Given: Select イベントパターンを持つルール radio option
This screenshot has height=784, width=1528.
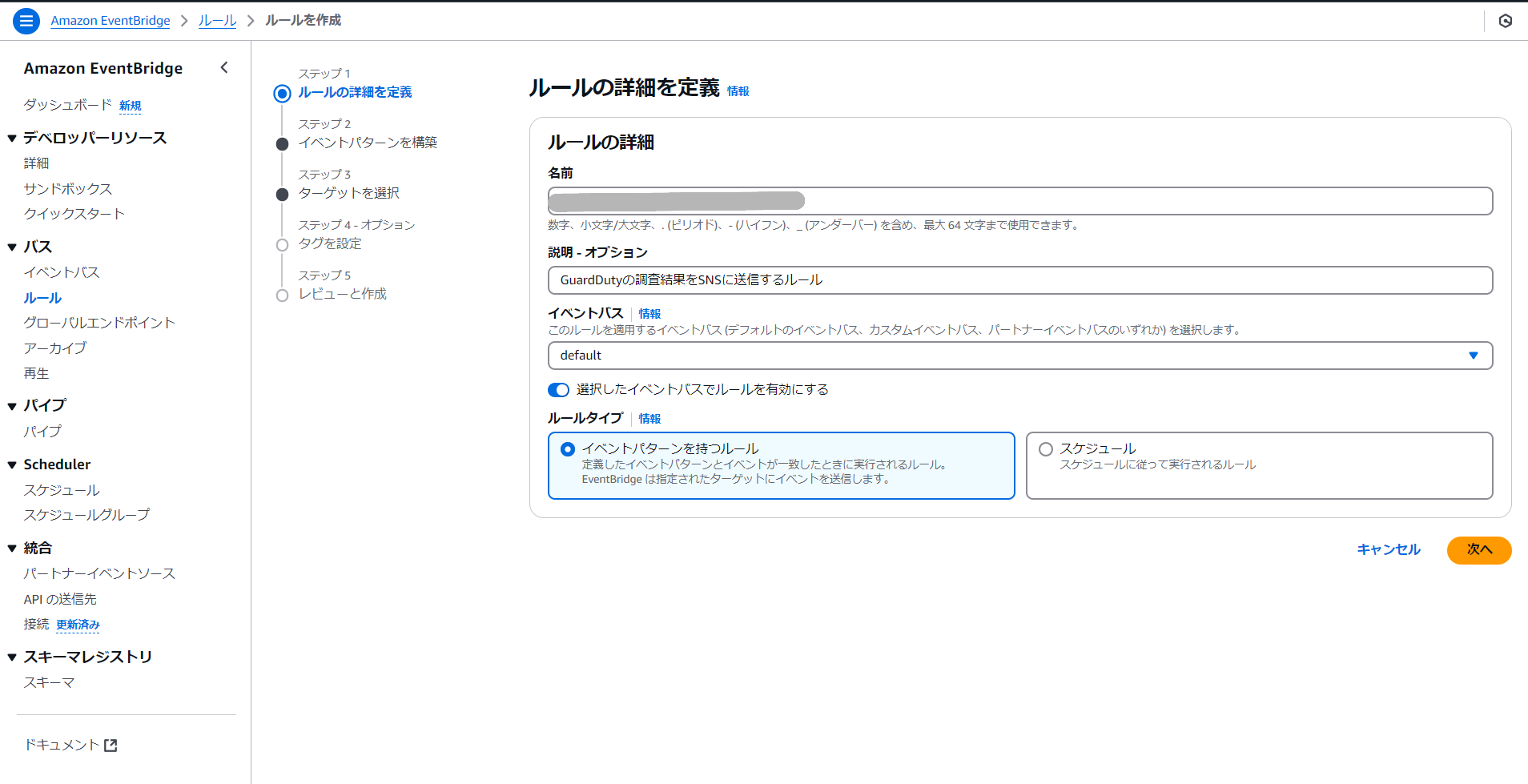Looking at the screenshot, I should click(568, 449).
